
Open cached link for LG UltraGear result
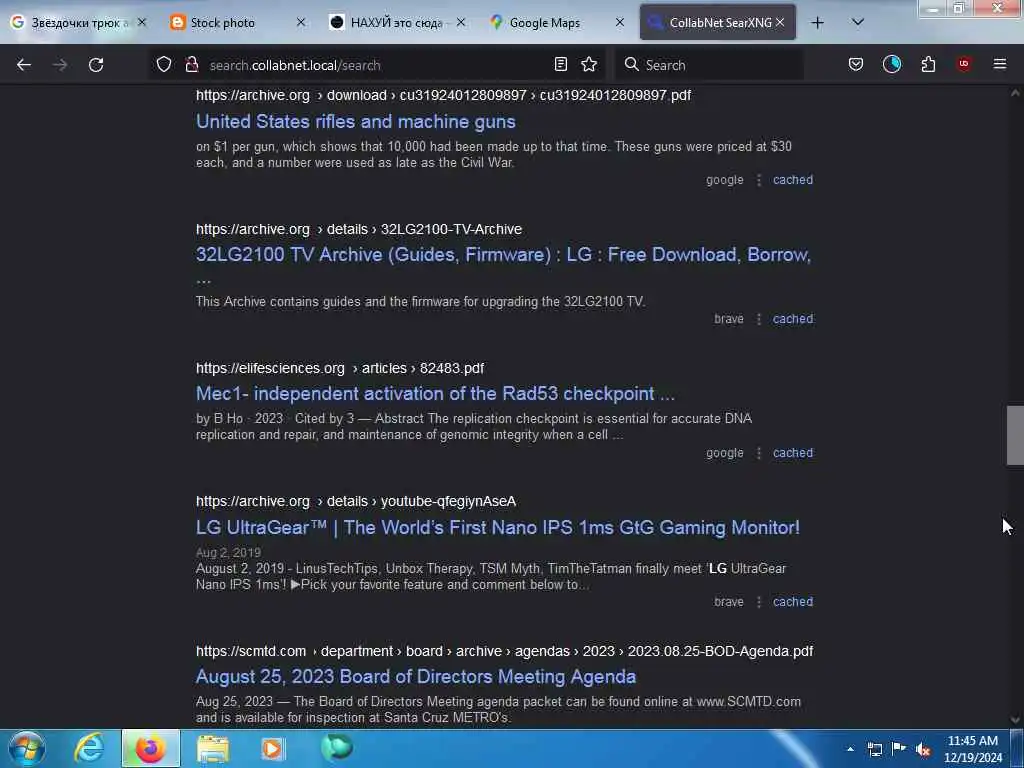(x=793, y=601)
